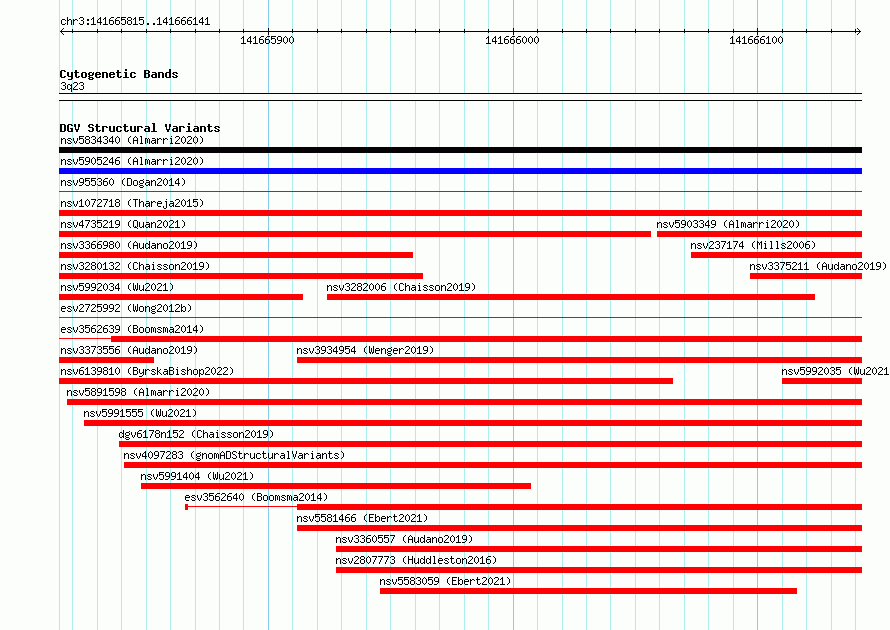Image resolution: width=890 pixels, height=630 pixels.
Task: Click the nsv5991404 (Wu2021) label
Action: click(x=197, y=476)
